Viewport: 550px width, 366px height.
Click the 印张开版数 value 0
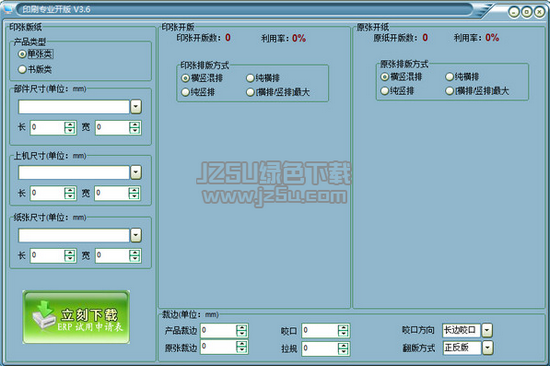tap(228, 38)
